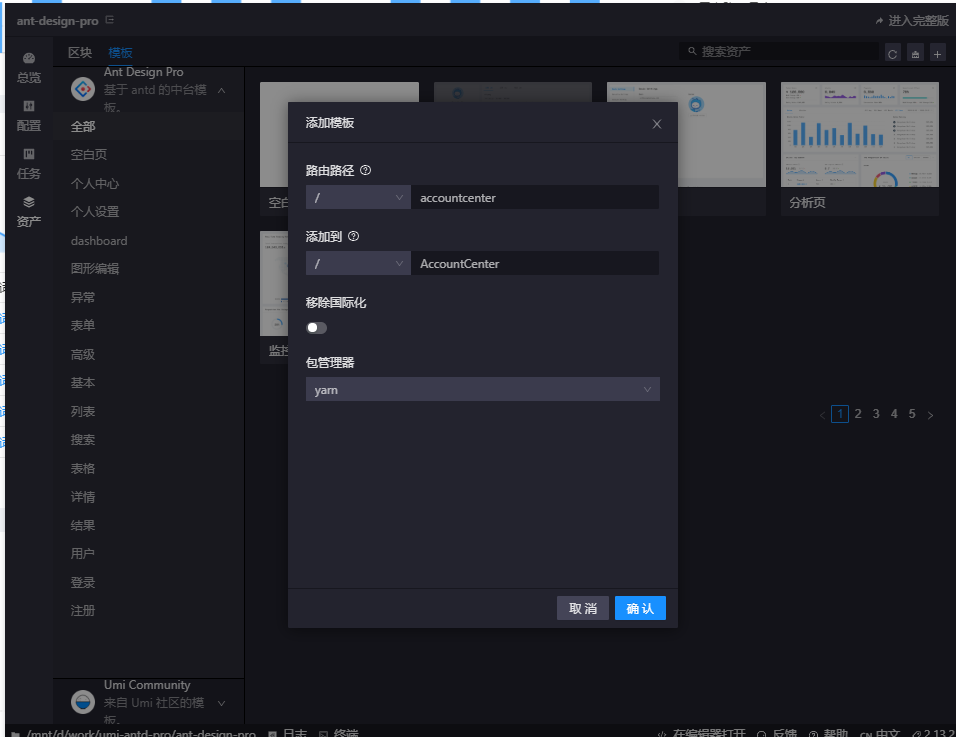Image resolution: width=956 pixels, height=737 pixels.
Task: Open the 配置 configuration sidebar icon
Action: (29, 116)
